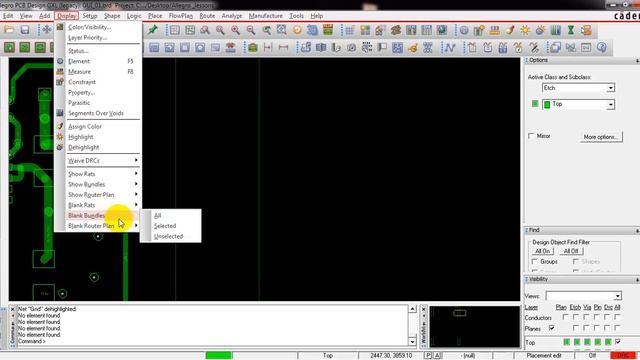The width and height of the screenshot is (640, 360).
Task: Choose Unselected in Blank Bundles submenu
Action: point(168,236)
